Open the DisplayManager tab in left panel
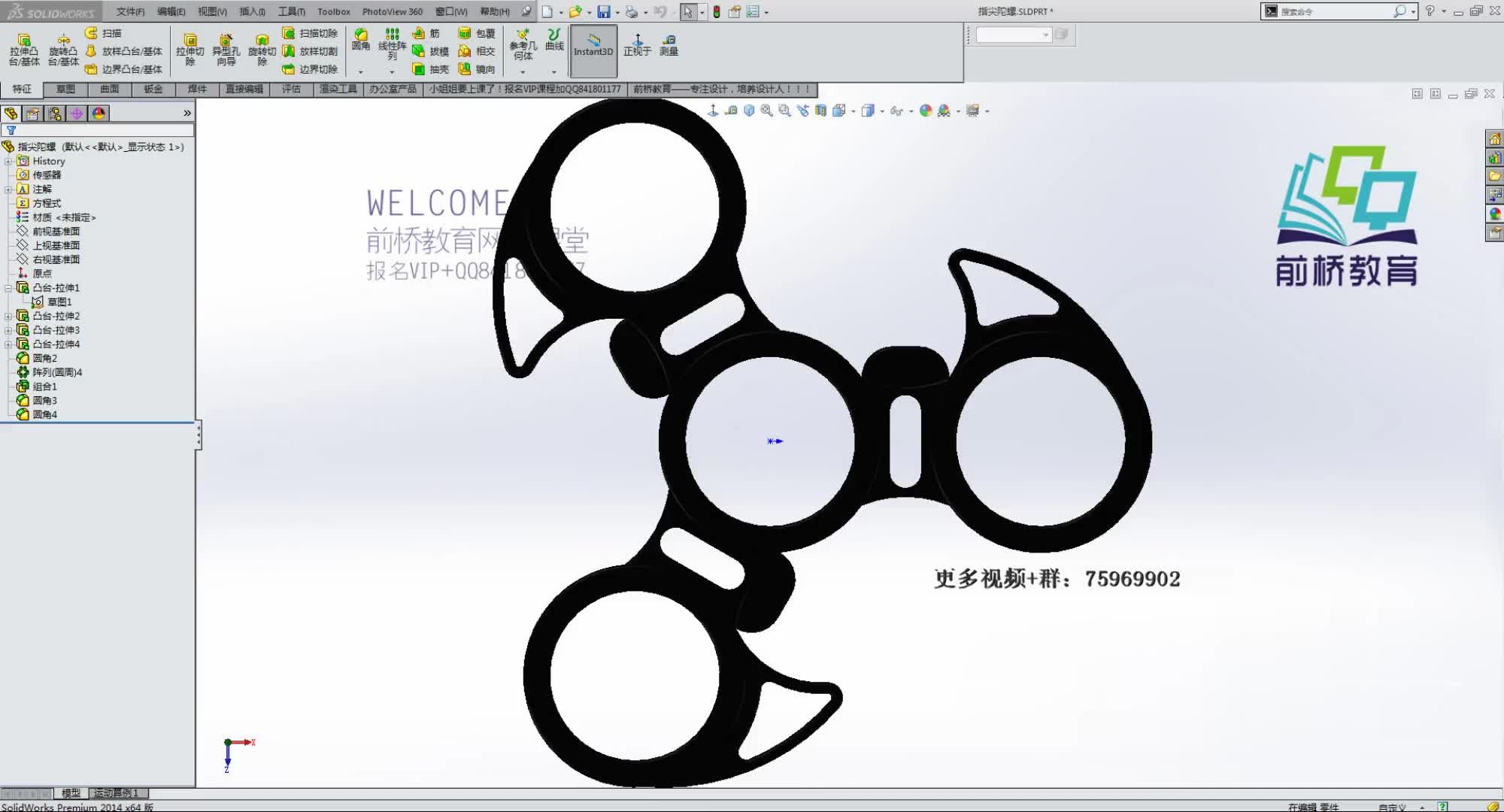Screen dimensions: 1504x812 pyautogui.click(x=98, y=114)
